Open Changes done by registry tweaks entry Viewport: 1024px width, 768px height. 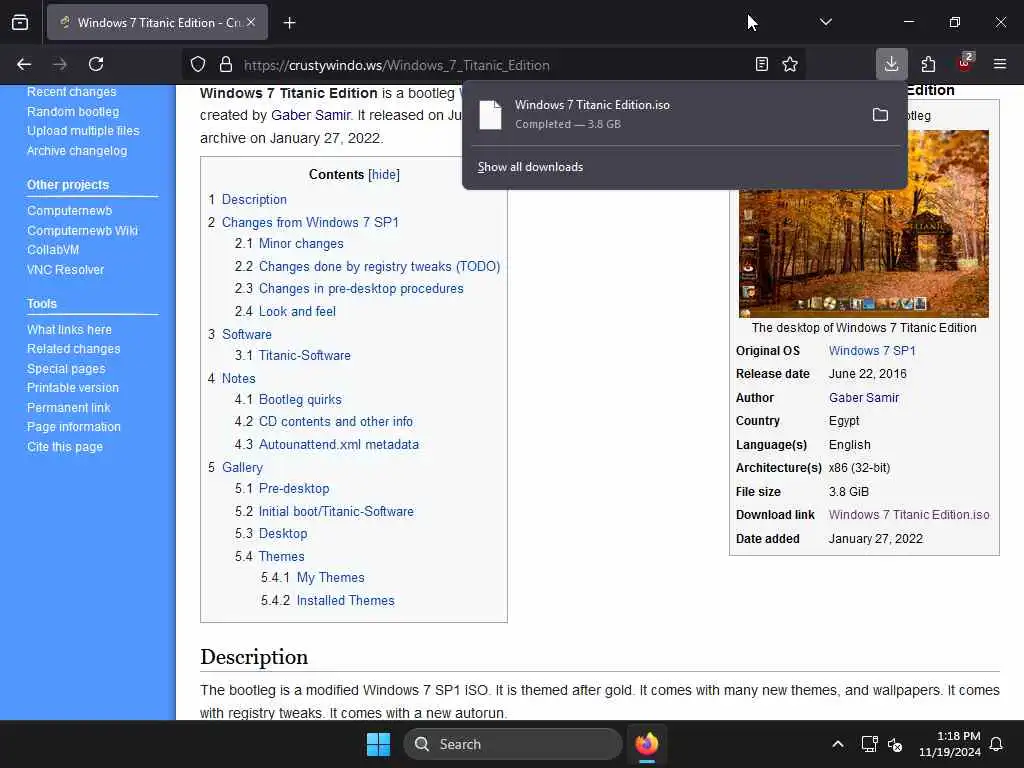click(368, 266)
